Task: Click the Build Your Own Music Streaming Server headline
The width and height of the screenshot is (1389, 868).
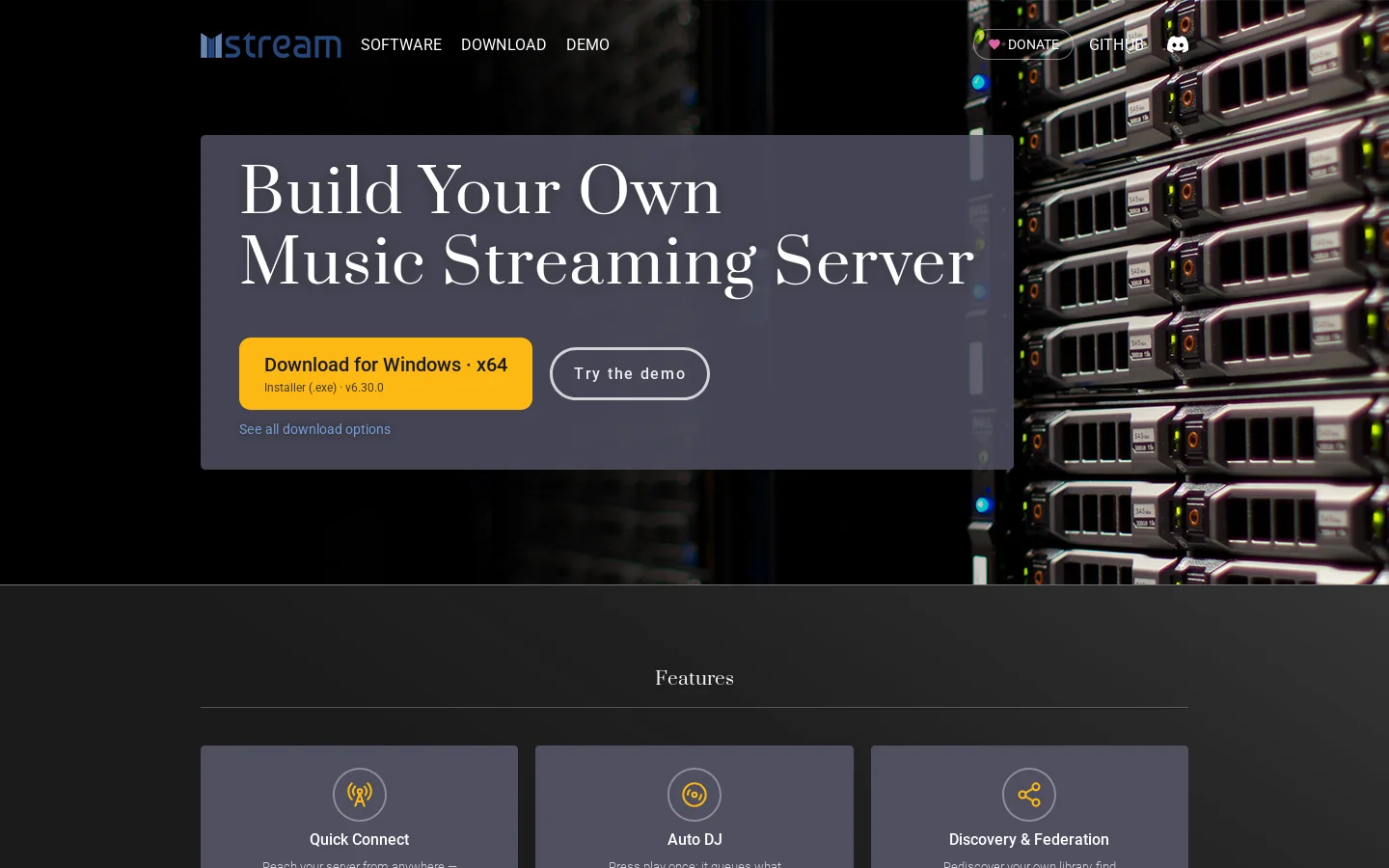Action: pos(607,227)
